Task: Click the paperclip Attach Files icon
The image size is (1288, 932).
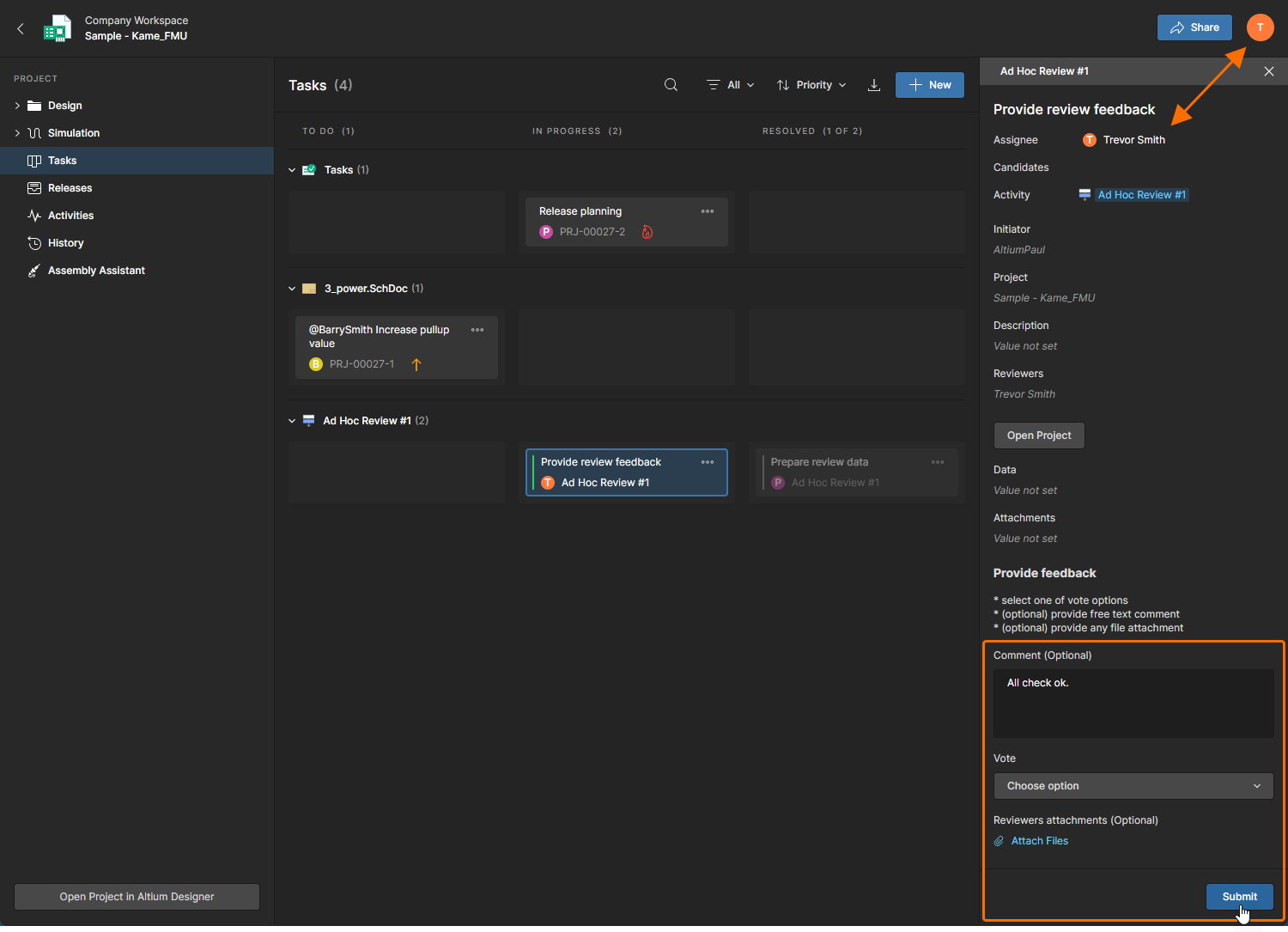Action: click(999, 841)
